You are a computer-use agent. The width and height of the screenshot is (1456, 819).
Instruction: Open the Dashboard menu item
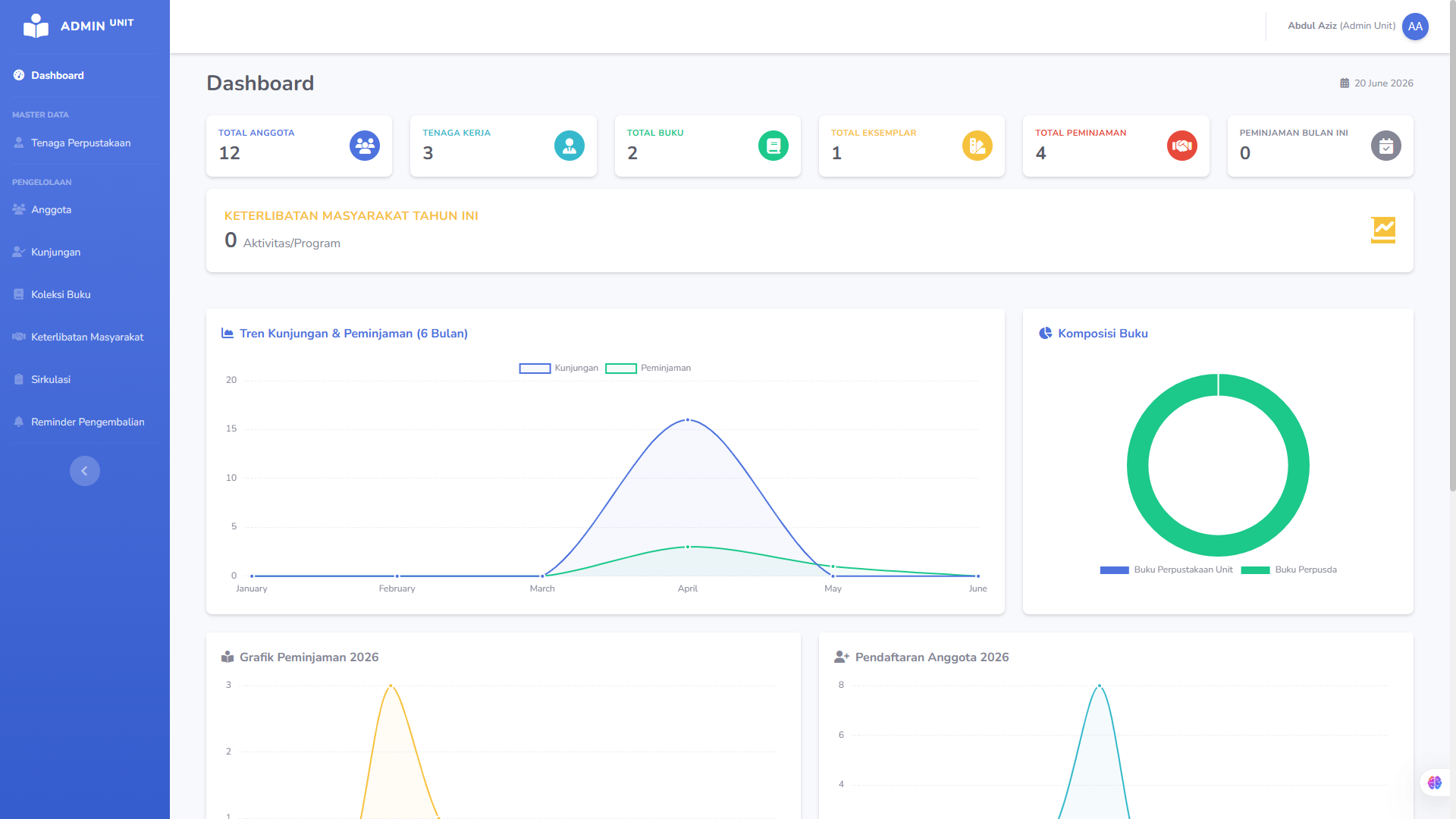[x=85, y=75]
